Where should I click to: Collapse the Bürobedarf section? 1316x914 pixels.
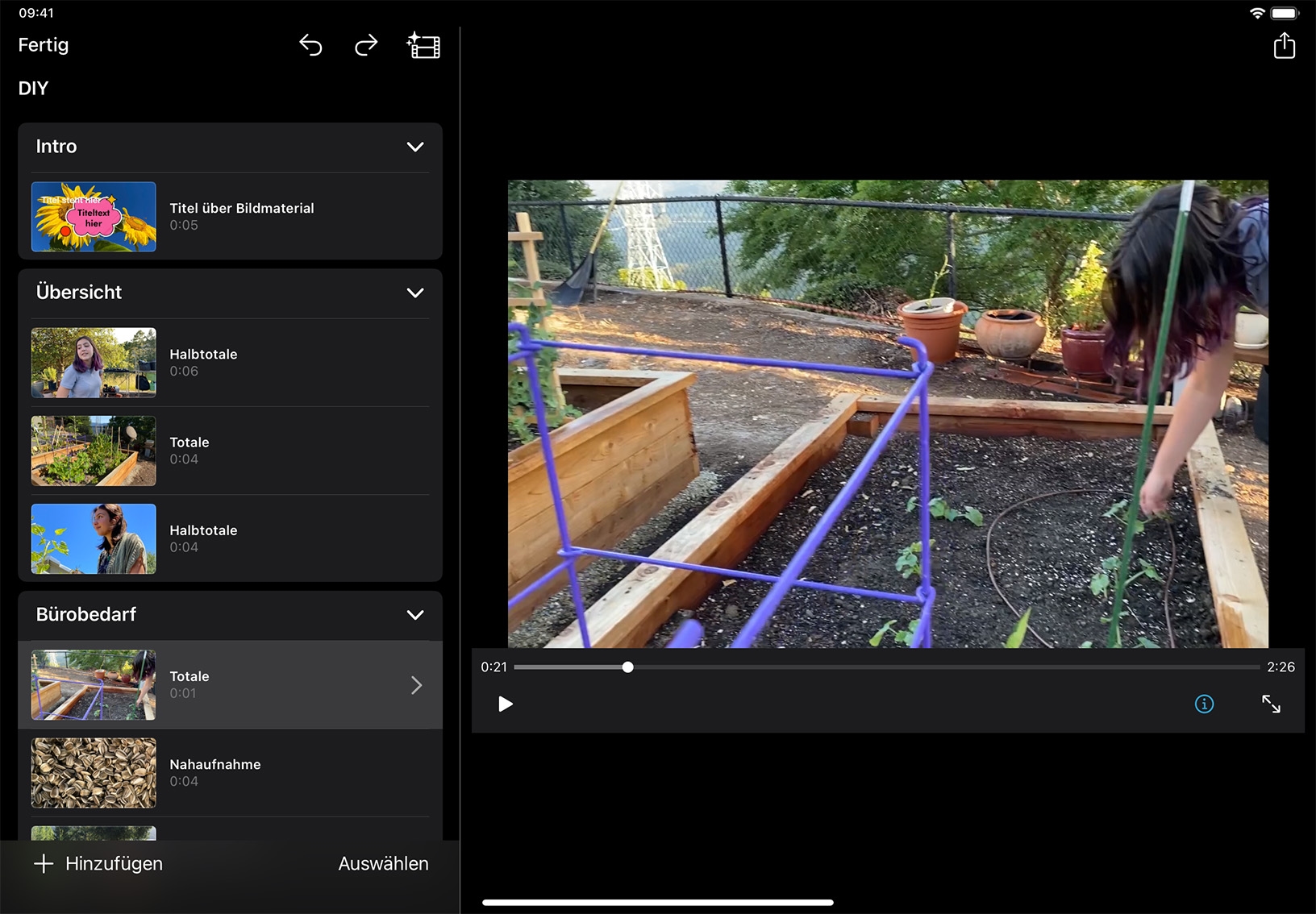tap(415, 615)
